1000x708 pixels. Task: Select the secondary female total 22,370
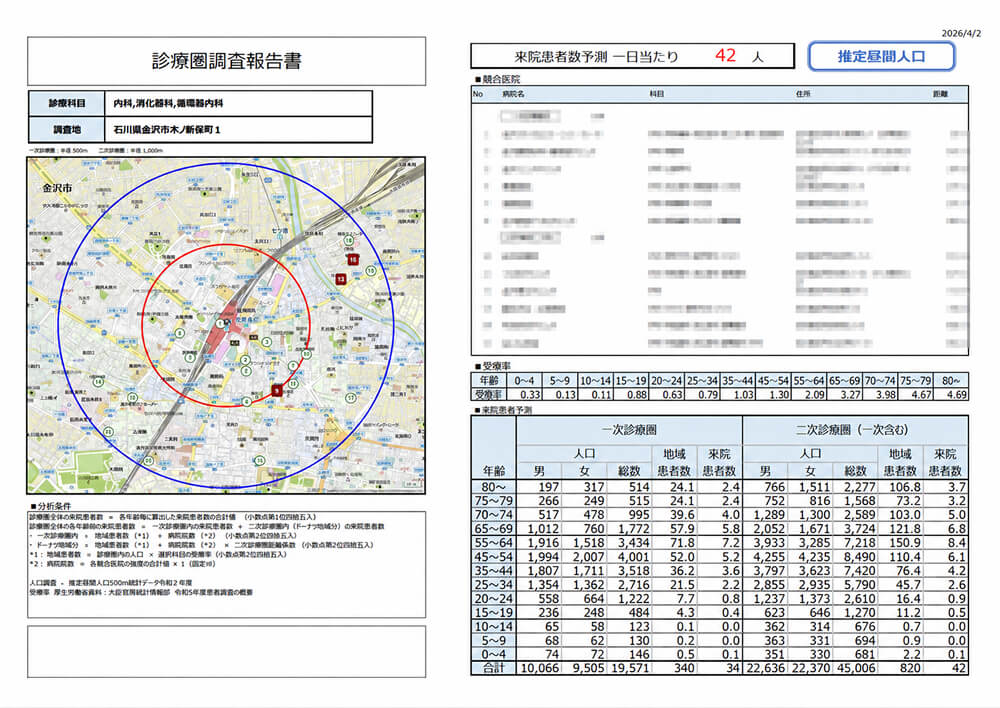coord(810,668)
